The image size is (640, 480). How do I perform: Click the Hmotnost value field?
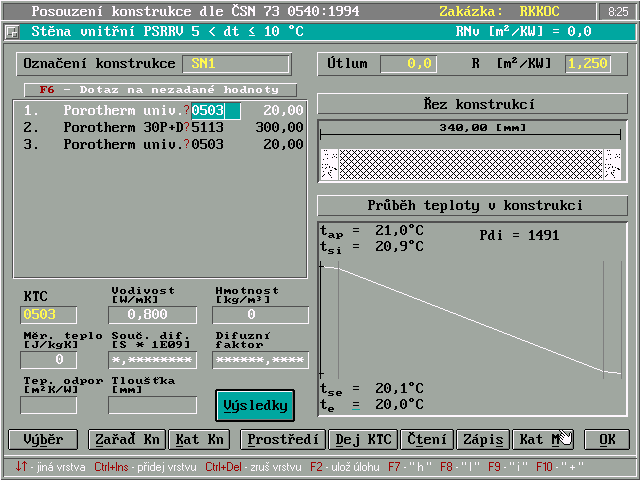[x=260, y=315]
